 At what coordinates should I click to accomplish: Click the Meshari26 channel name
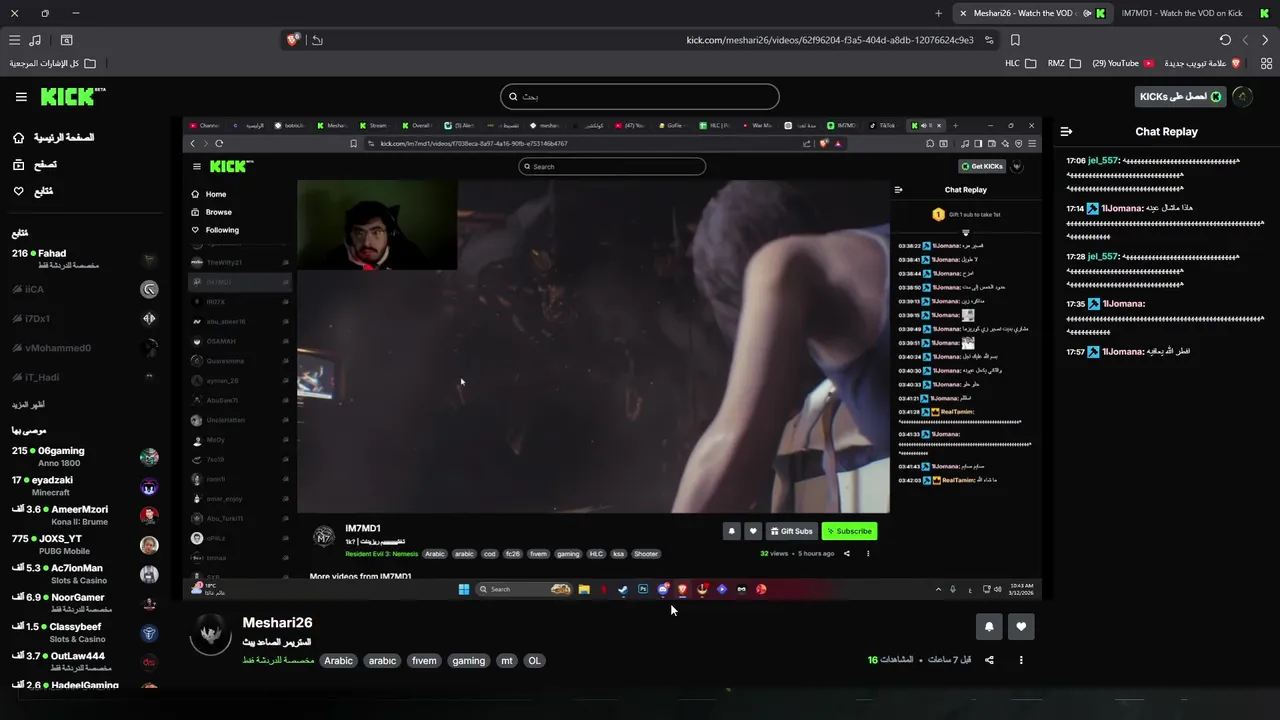click(277, 623)
